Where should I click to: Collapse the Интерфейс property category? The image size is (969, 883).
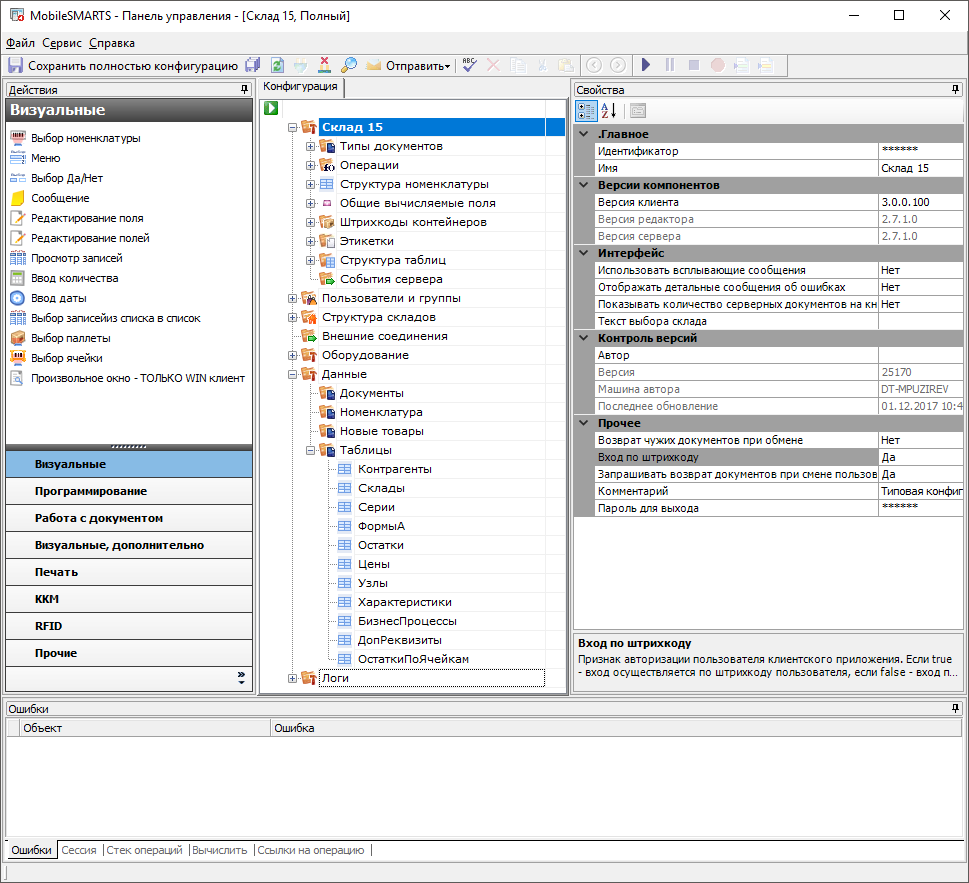[x=583, y=253]
